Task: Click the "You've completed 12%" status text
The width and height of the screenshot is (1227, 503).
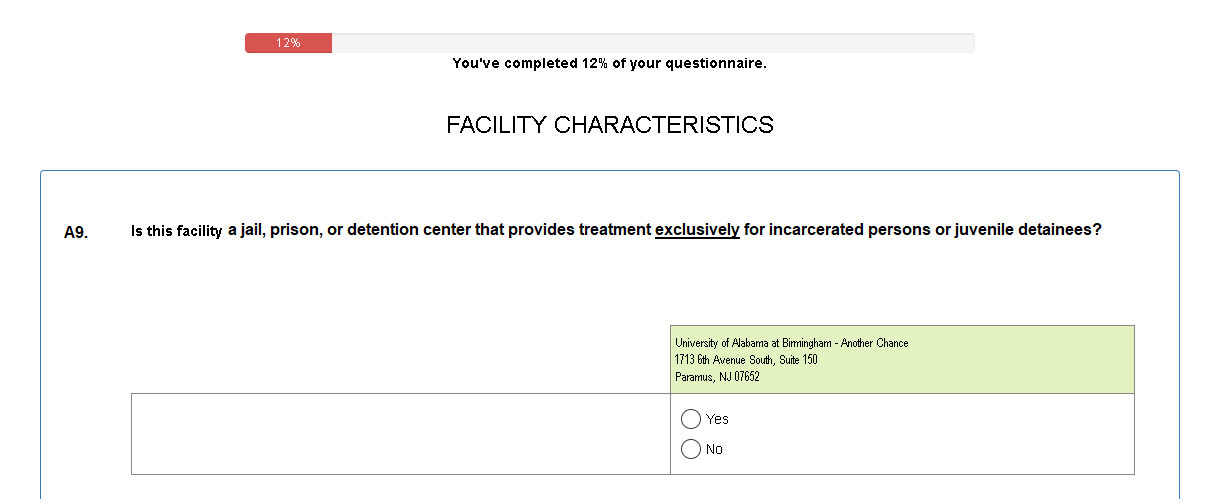Action: point(609,63)
